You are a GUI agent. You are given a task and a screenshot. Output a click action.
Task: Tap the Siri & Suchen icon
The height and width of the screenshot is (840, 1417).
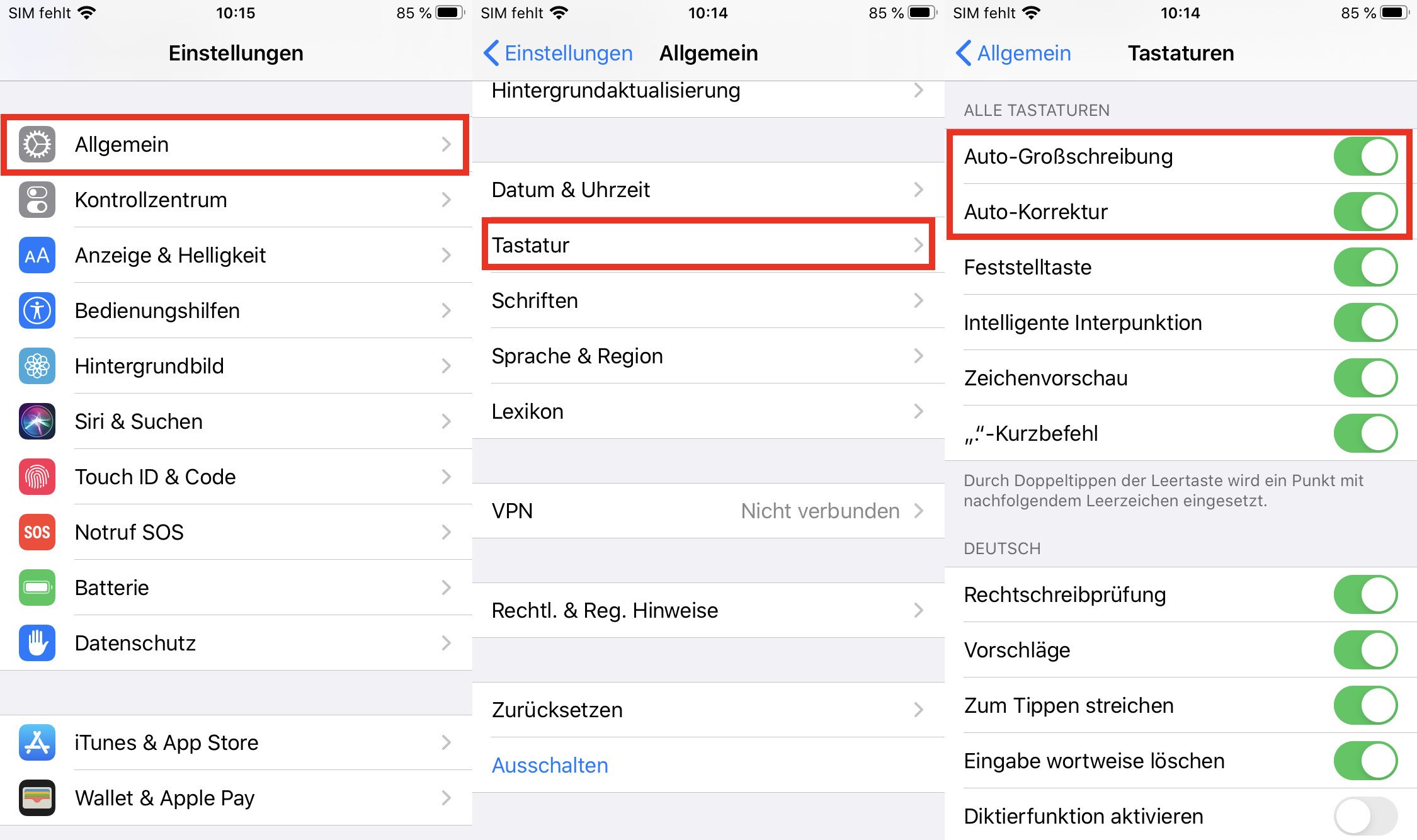tap(37, 421)
